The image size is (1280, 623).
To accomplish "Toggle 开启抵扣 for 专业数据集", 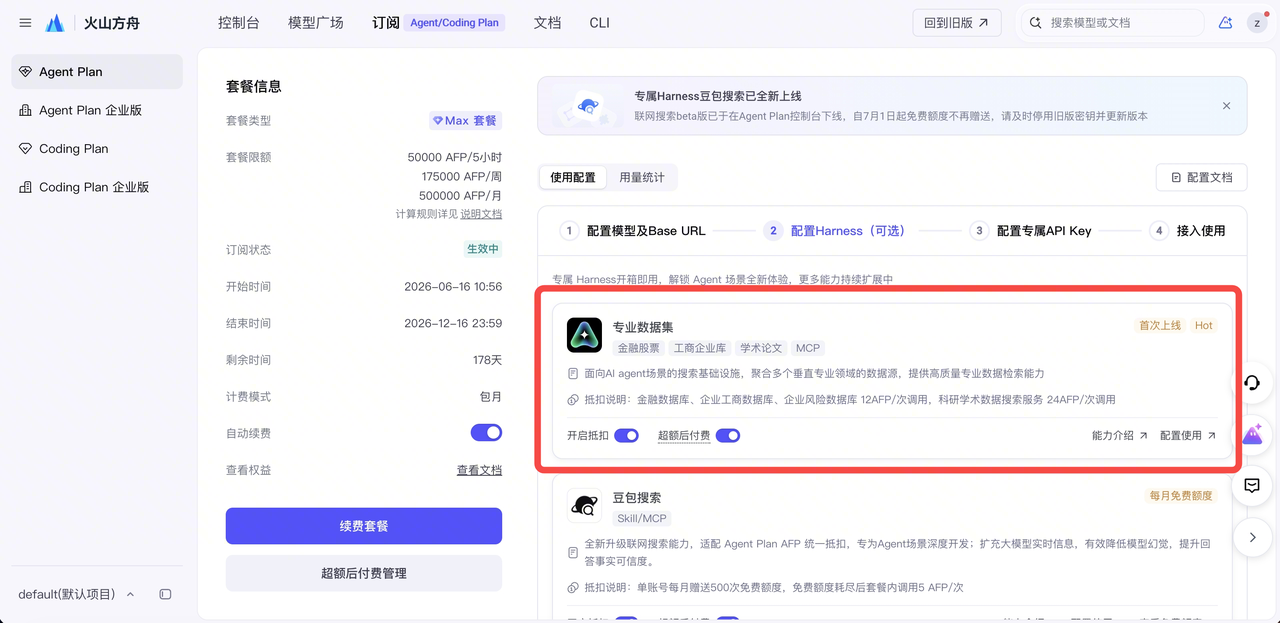I will (x=626, y=435).
